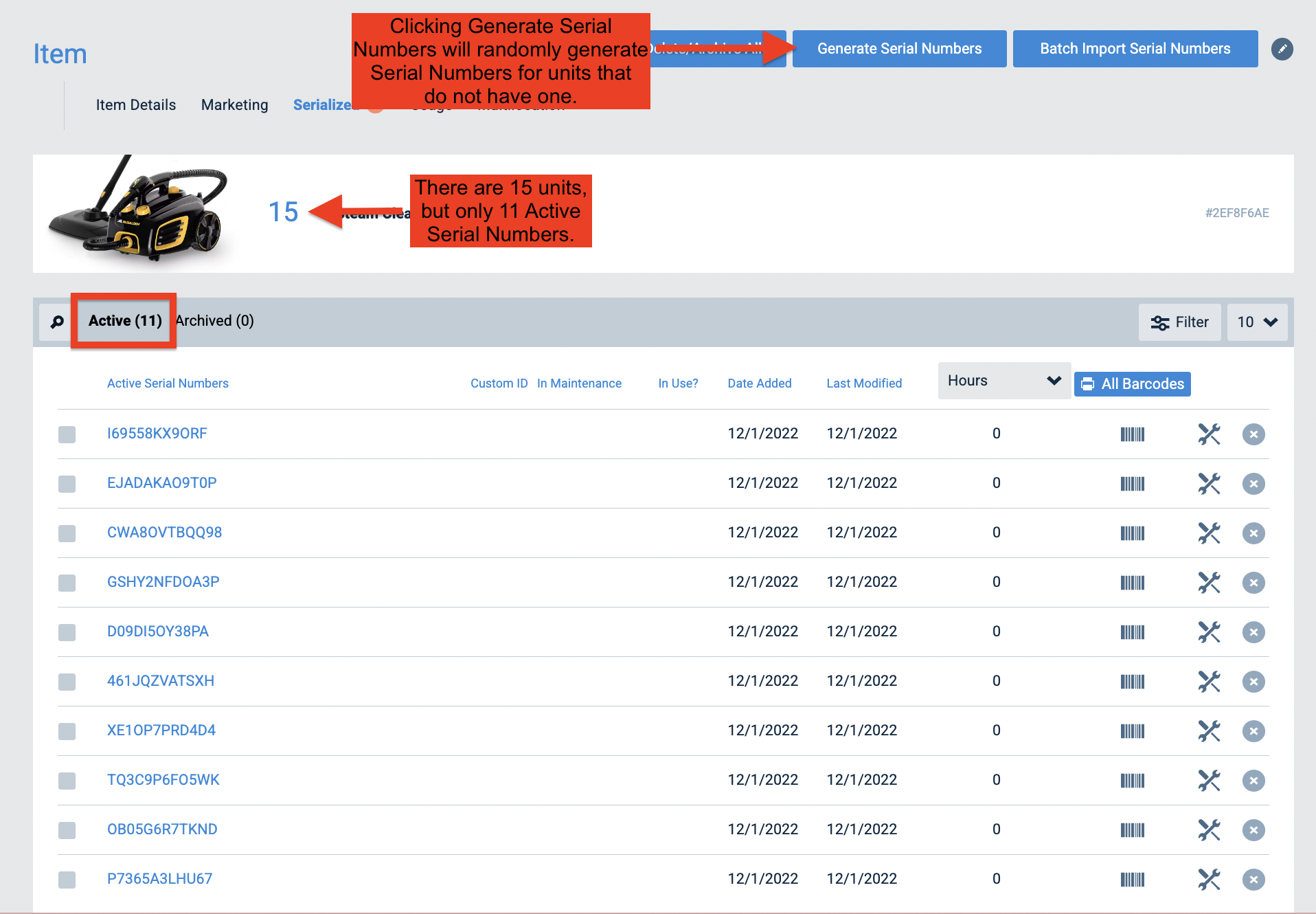Viewport: 1316px width, 914px height.
Task: Open maintenance tools for TQ3C9P6FO5WK
Action: click(x=1209, y=780)
